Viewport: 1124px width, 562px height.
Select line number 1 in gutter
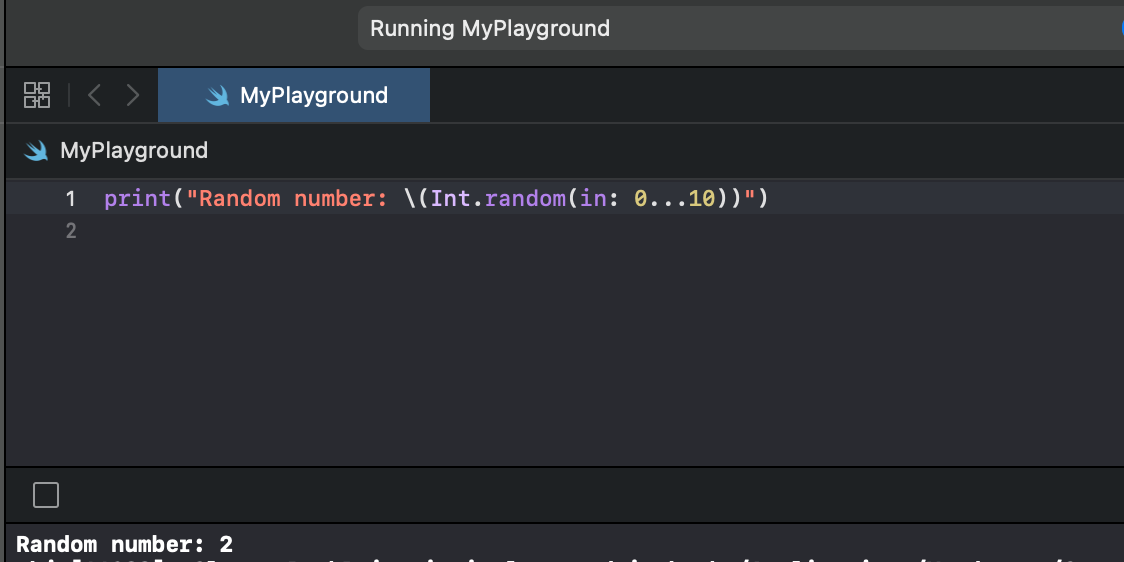(x=70, y=199)
